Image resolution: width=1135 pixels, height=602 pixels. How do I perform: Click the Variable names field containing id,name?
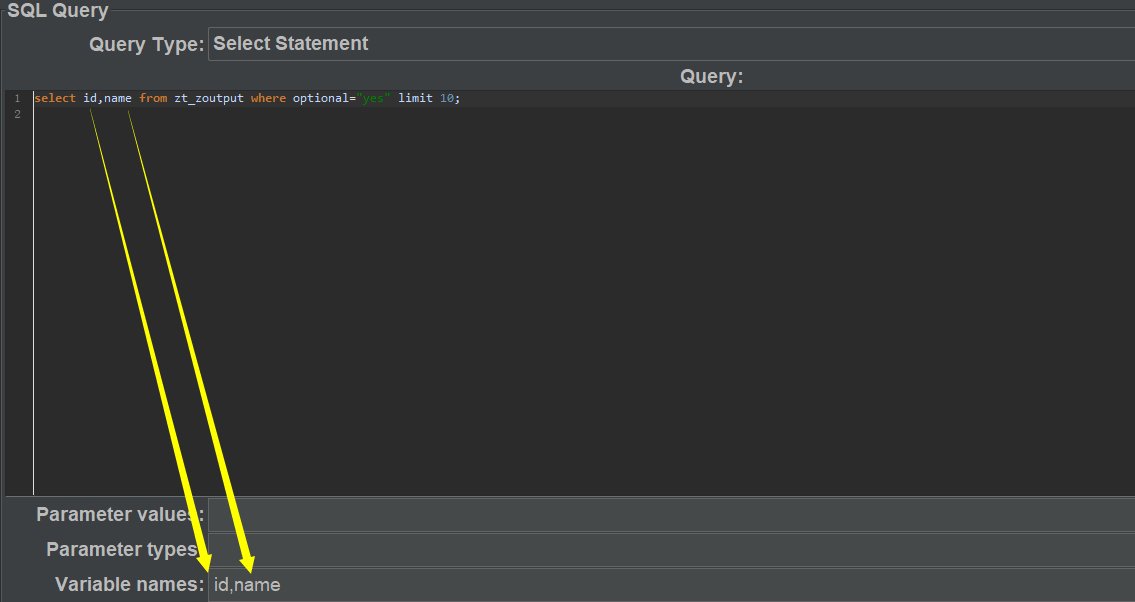tap(671, 585)
